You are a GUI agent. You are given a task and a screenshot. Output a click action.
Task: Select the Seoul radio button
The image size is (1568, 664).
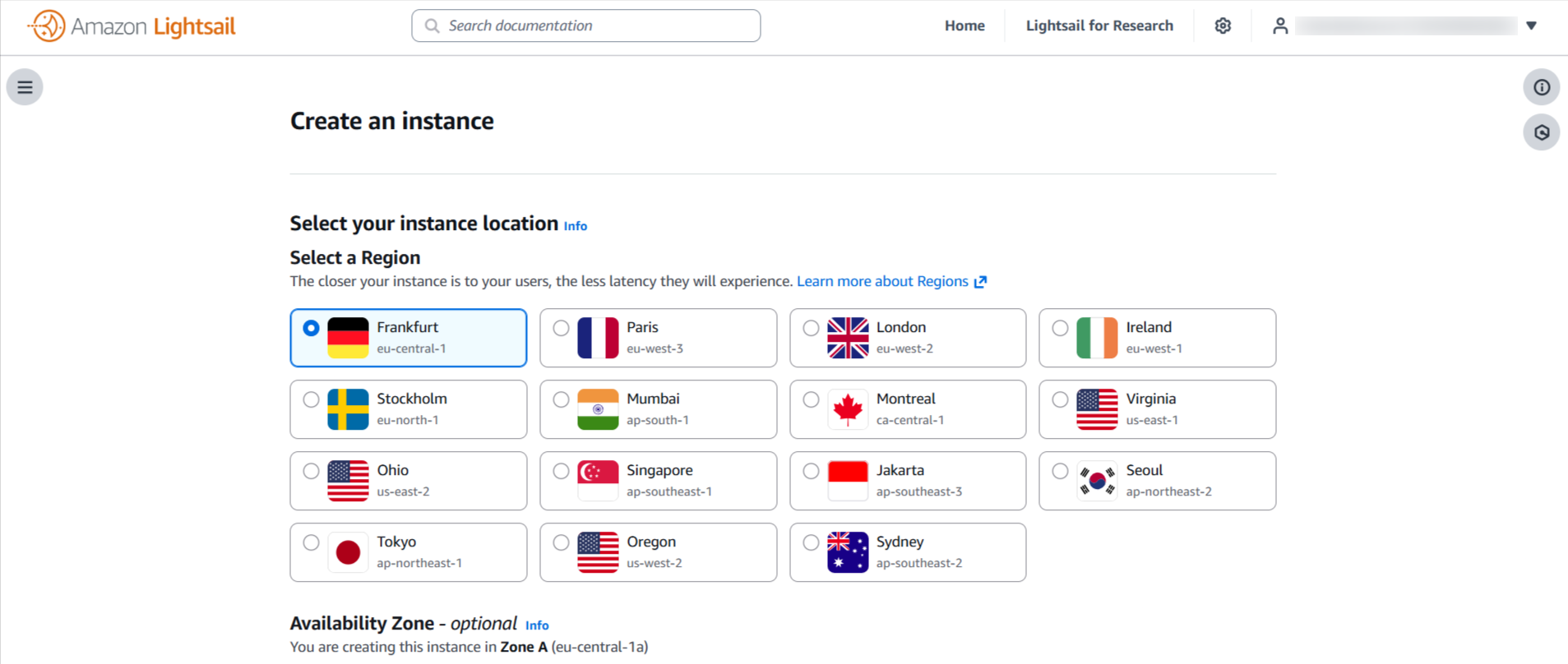(x=1060, y=471)
